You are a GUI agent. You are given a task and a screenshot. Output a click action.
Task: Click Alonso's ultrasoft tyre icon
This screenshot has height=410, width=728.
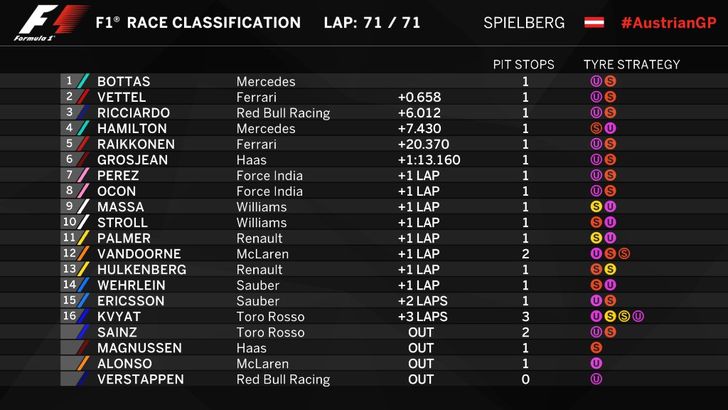coord(596,364)
